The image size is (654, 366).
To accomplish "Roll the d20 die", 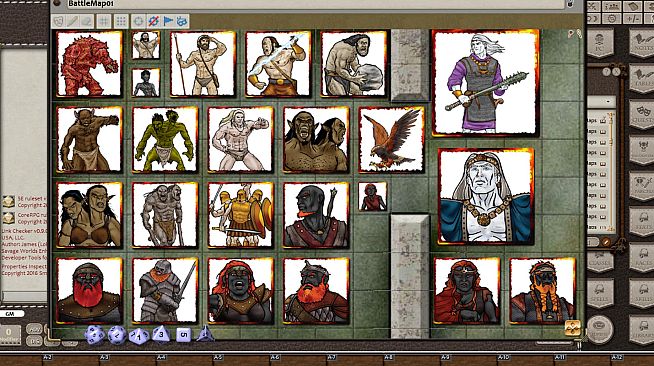I will (95, 335).
